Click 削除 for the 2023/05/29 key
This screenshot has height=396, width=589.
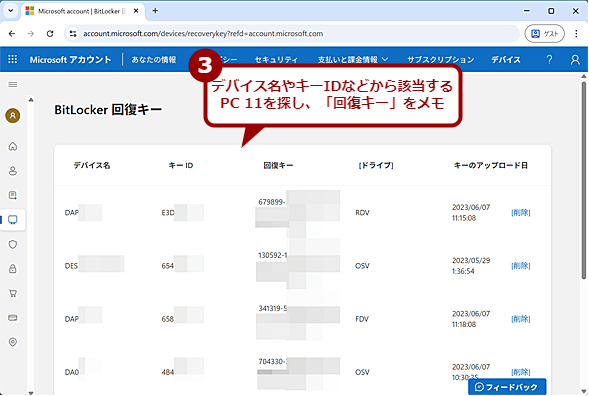click(521, 266)
